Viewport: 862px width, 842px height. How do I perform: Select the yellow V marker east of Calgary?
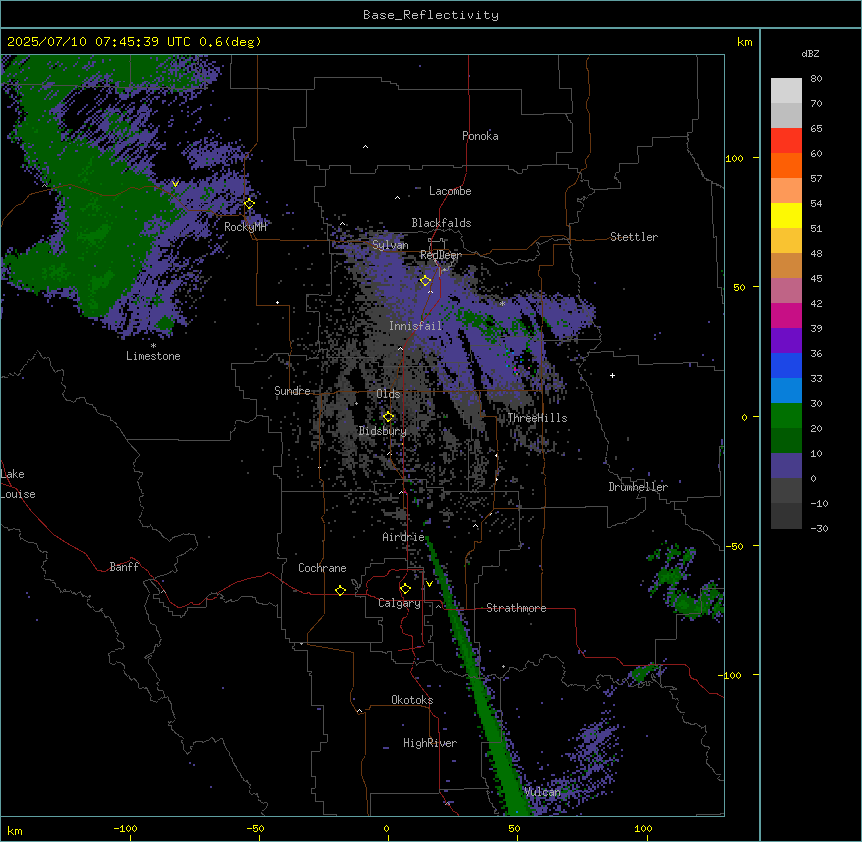tap(429, 584)
